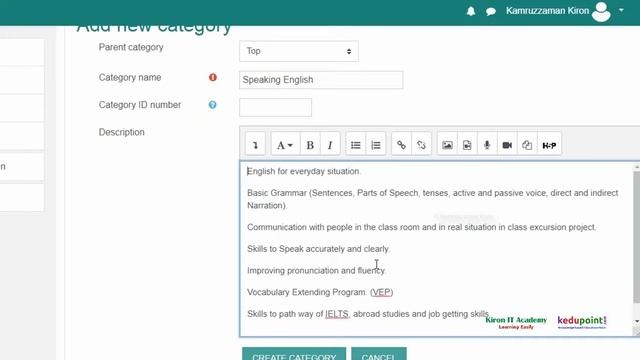
Task: Click the record video camera icon
Action: pos(507,145)
